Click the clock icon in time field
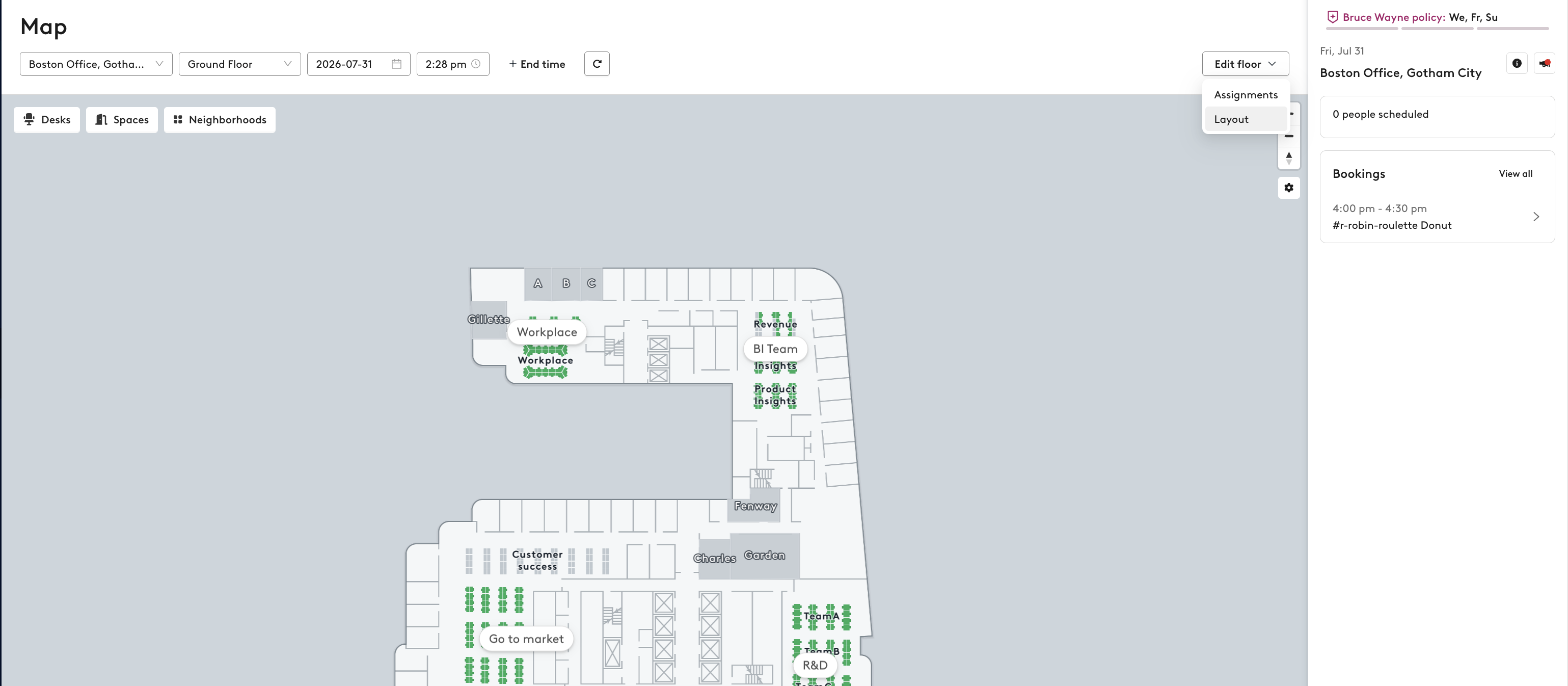1568x686 pixels. pyautogui.click(x=476, y=64)
